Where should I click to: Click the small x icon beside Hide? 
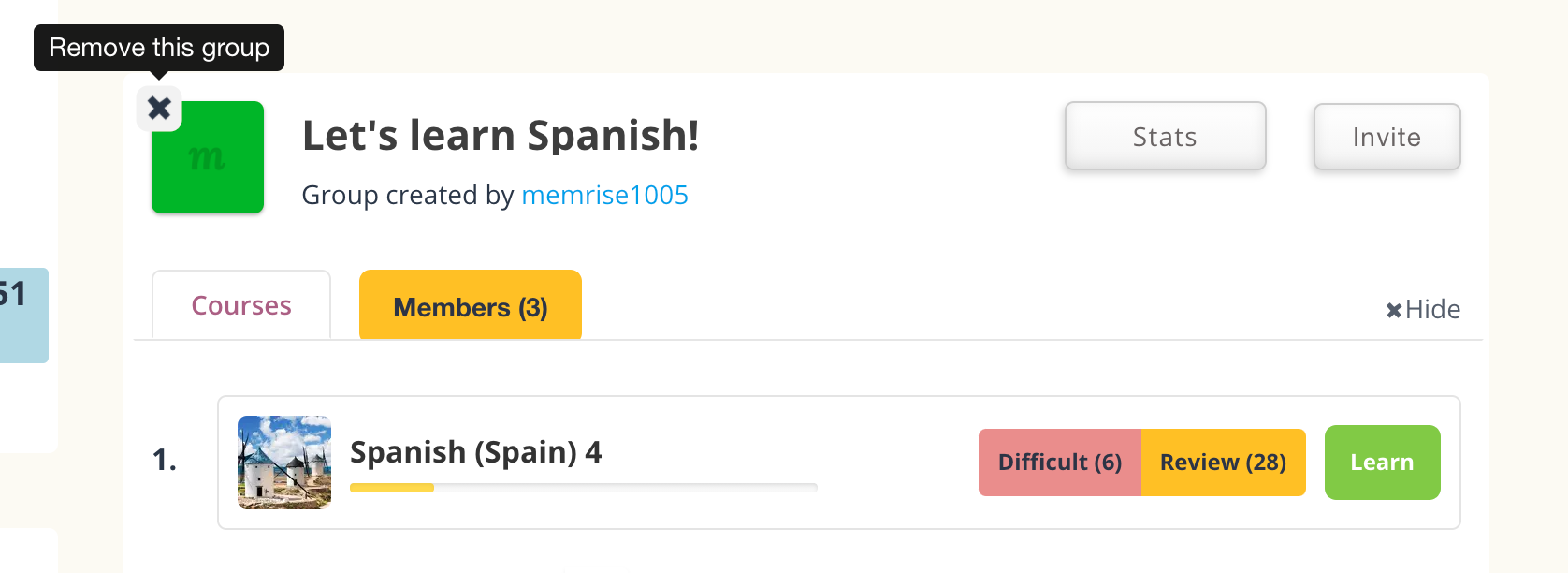pyautogui.click(x=1393, y=311)
